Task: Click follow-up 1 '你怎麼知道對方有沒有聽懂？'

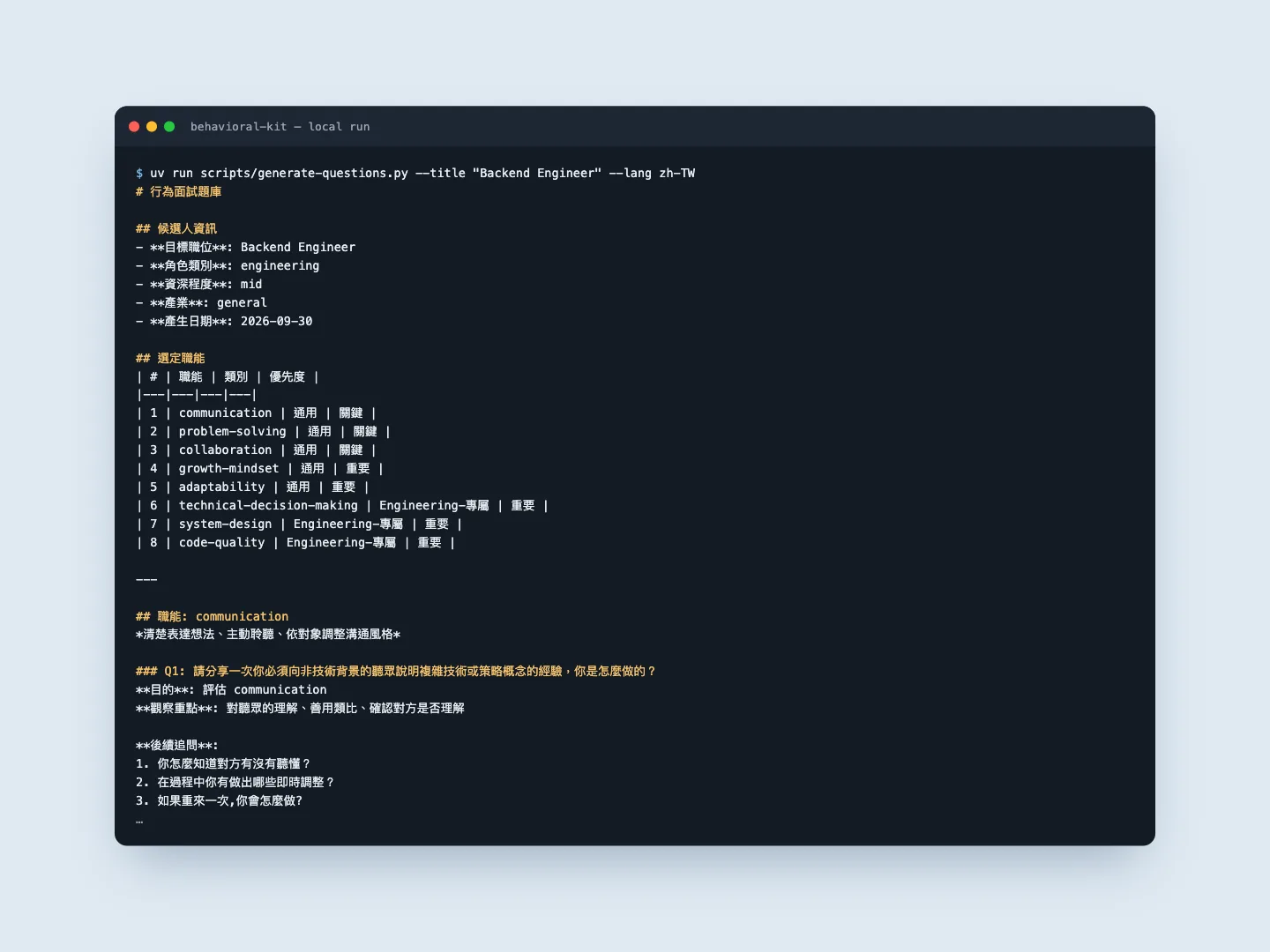Action: (223, 763)
